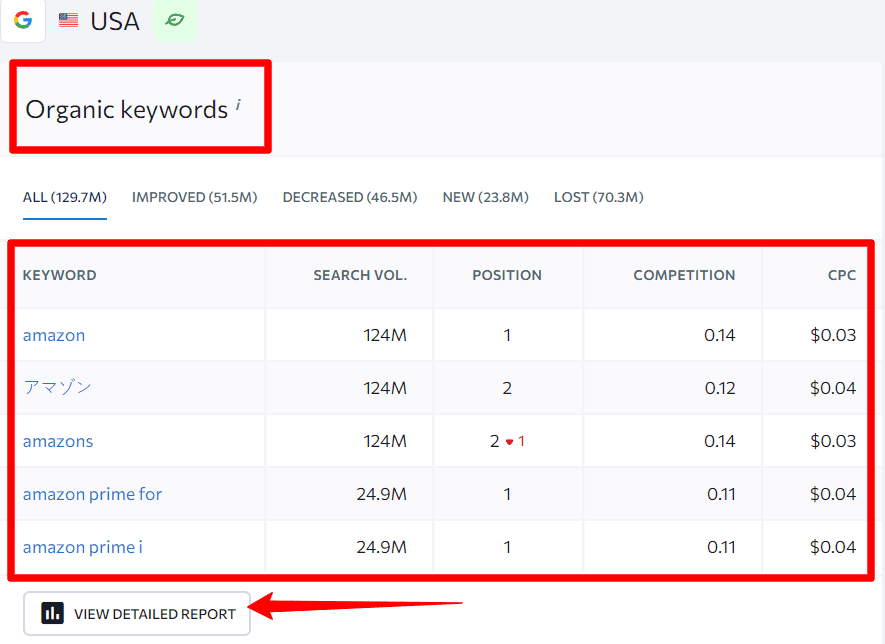Click position 1 in amazon row
The image size is (885, 644).
point(507,335)
